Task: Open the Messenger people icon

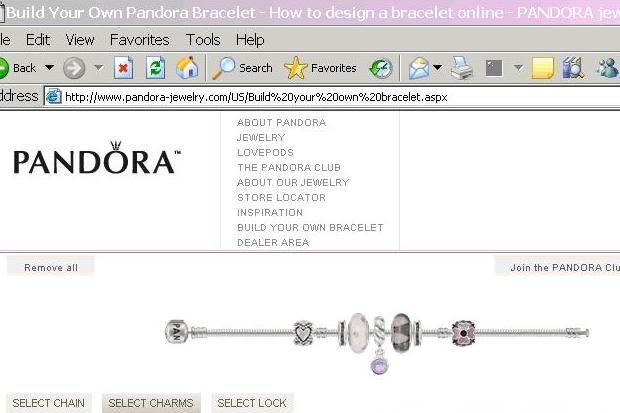Action: (607, 68)
